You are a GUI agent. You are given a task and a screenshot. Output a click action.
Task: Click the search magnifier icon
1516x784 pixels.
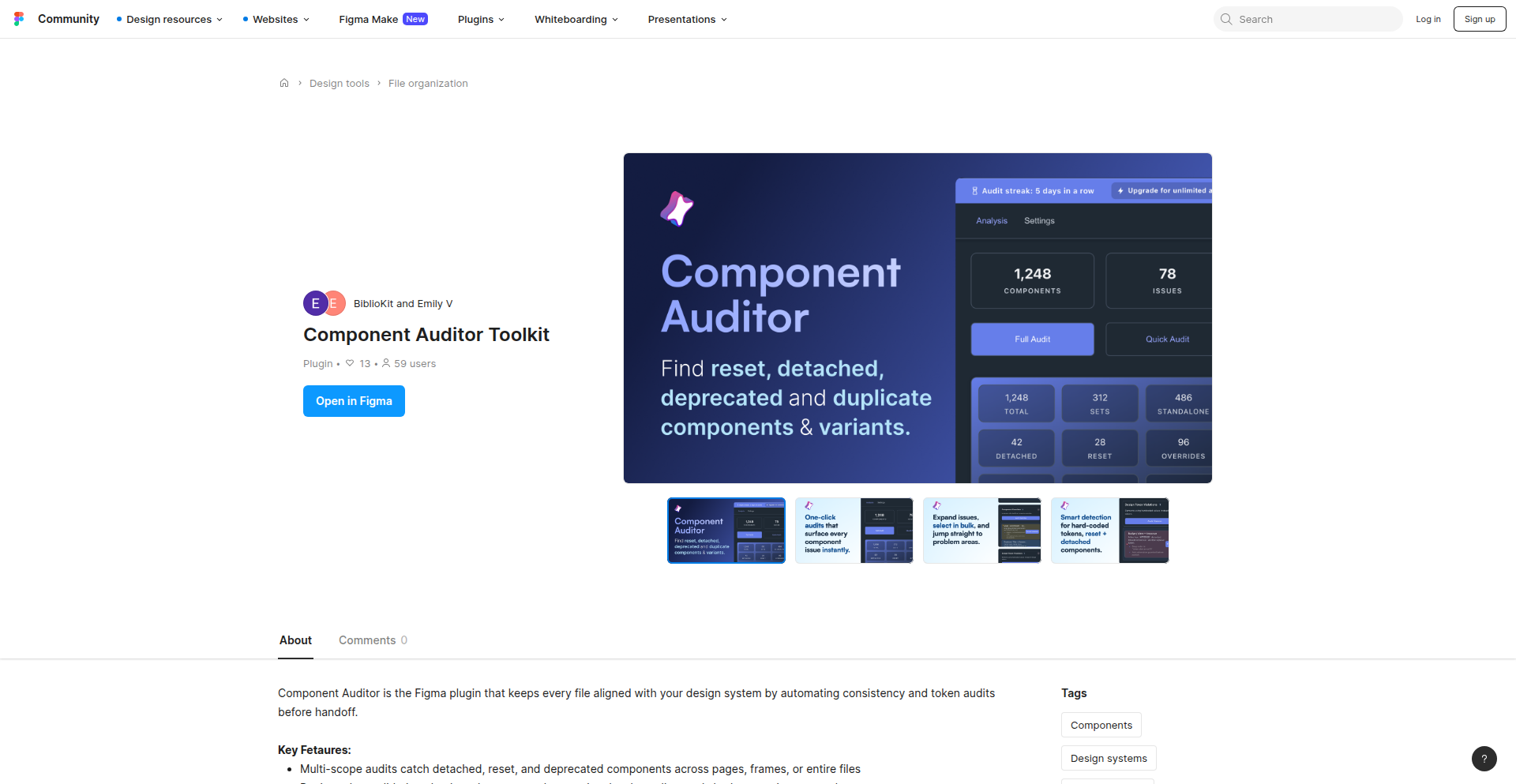pos(1226,18)
